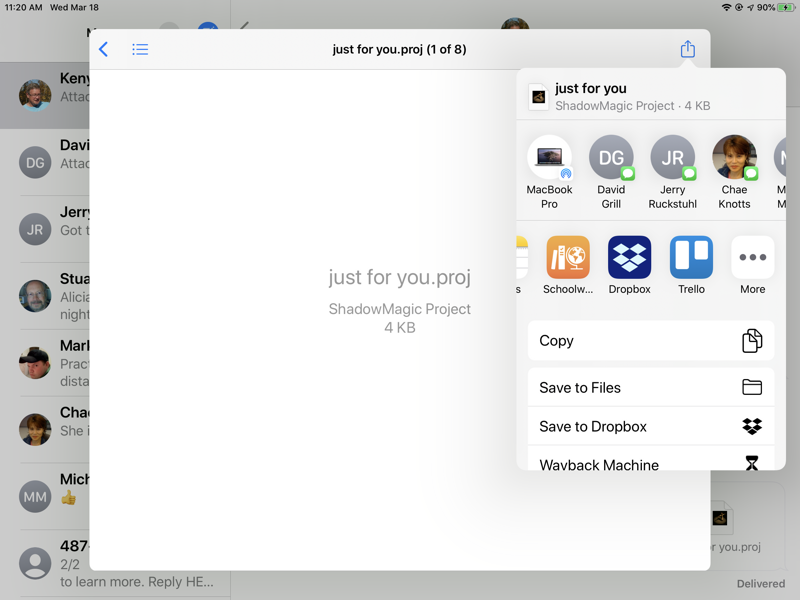Open the Schoolwork app icon
Screen dimensions: 800x600
pos(568,258)
